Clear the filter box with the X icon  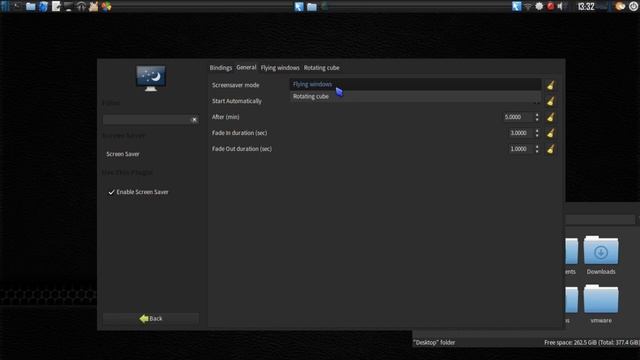click(194, 120)
